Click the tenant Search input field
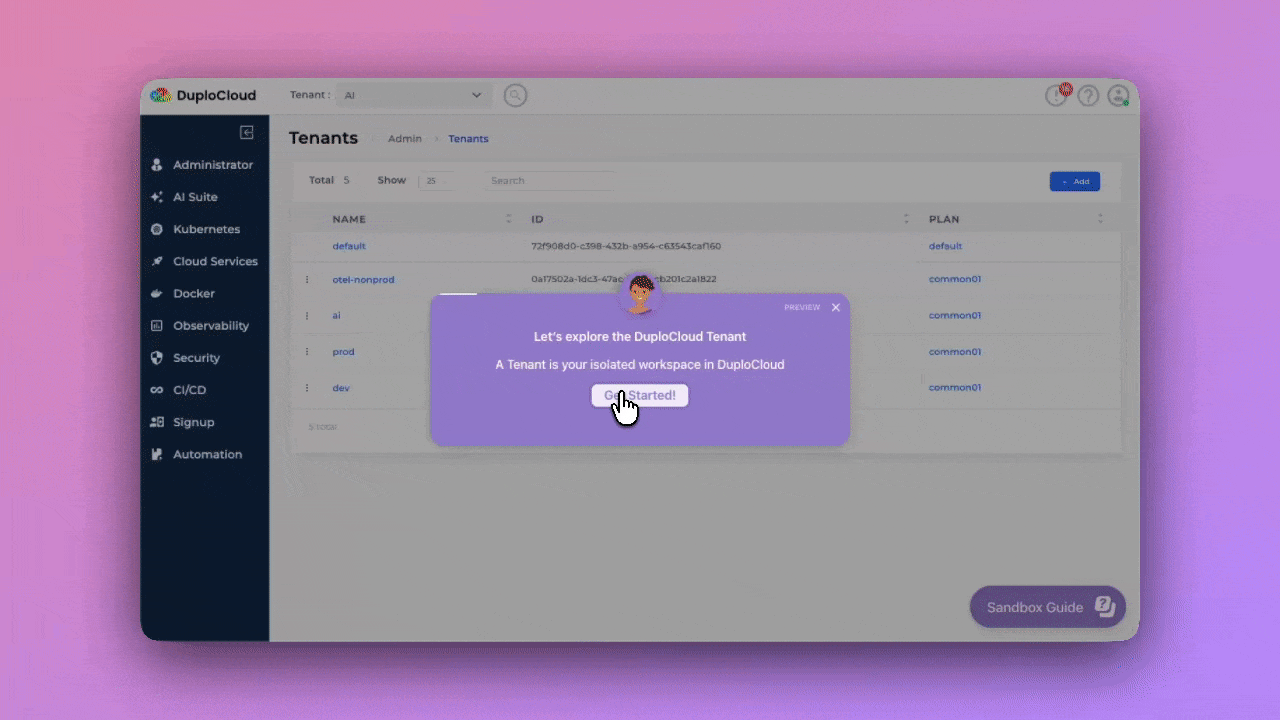 click(548, 181)
